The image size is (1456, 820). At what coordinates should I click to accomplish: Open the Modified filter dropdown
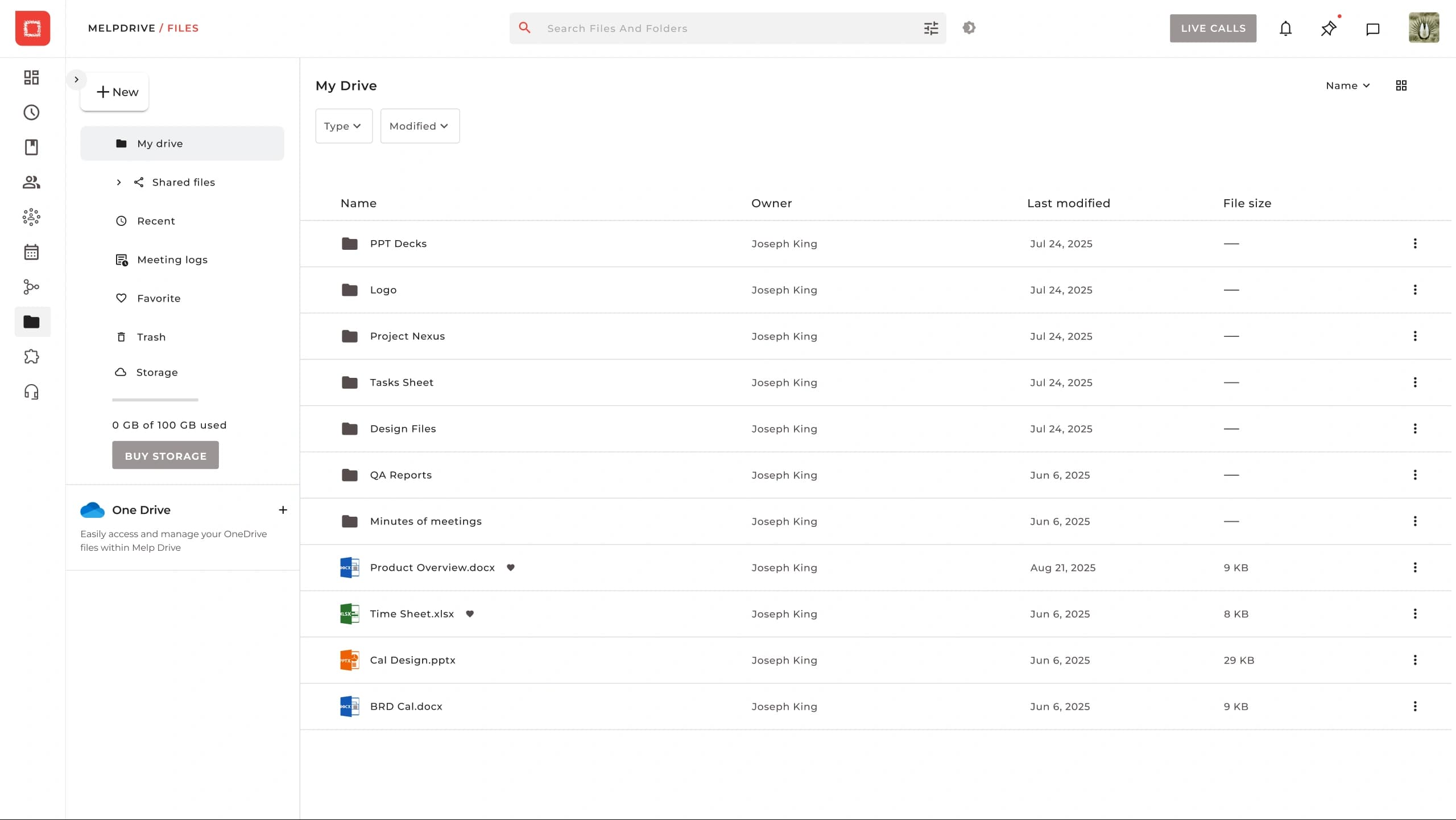coord(419,126)
